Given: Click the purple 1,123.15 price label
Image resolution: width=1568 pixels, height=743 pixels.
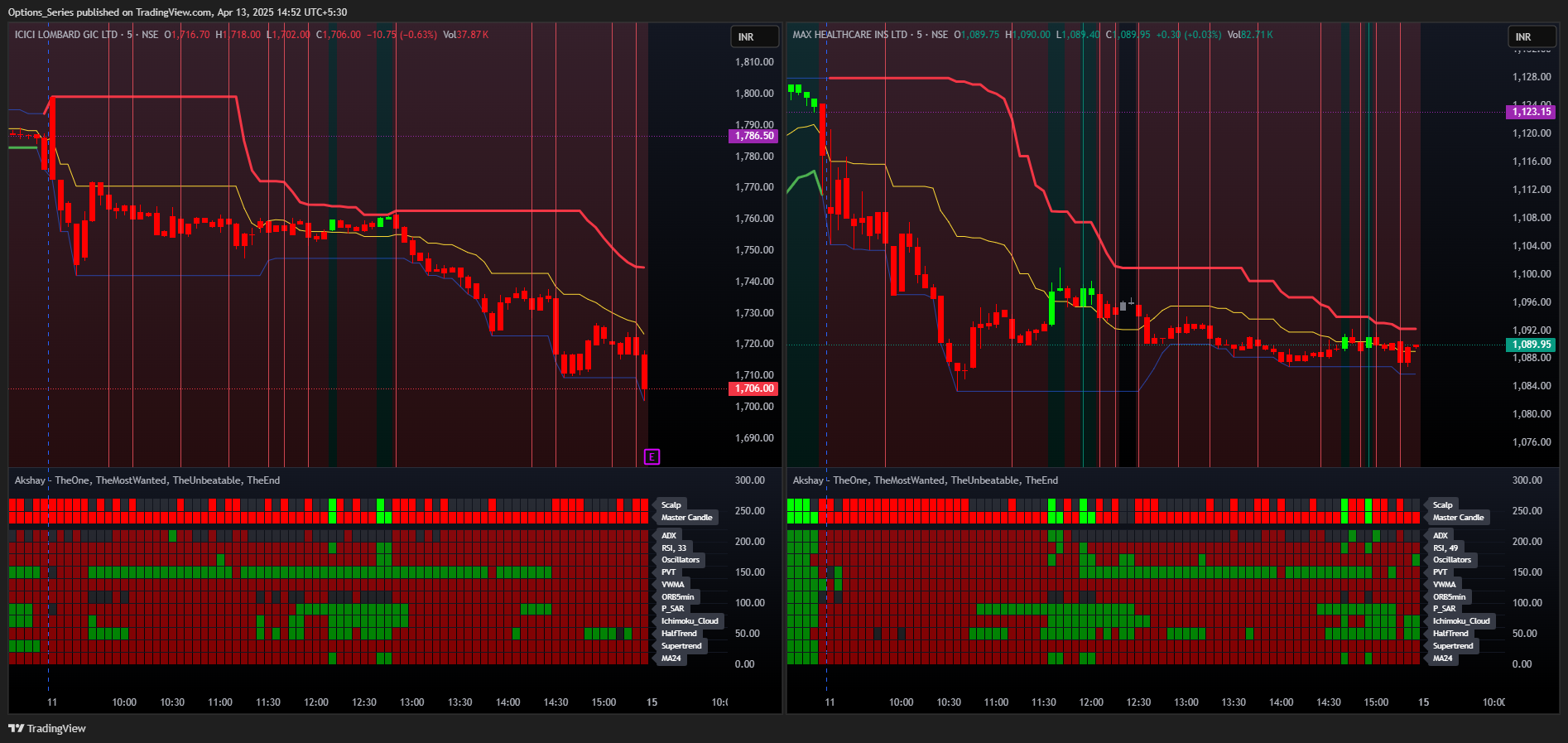Looking at the screenshot, I should (1531, 112).
